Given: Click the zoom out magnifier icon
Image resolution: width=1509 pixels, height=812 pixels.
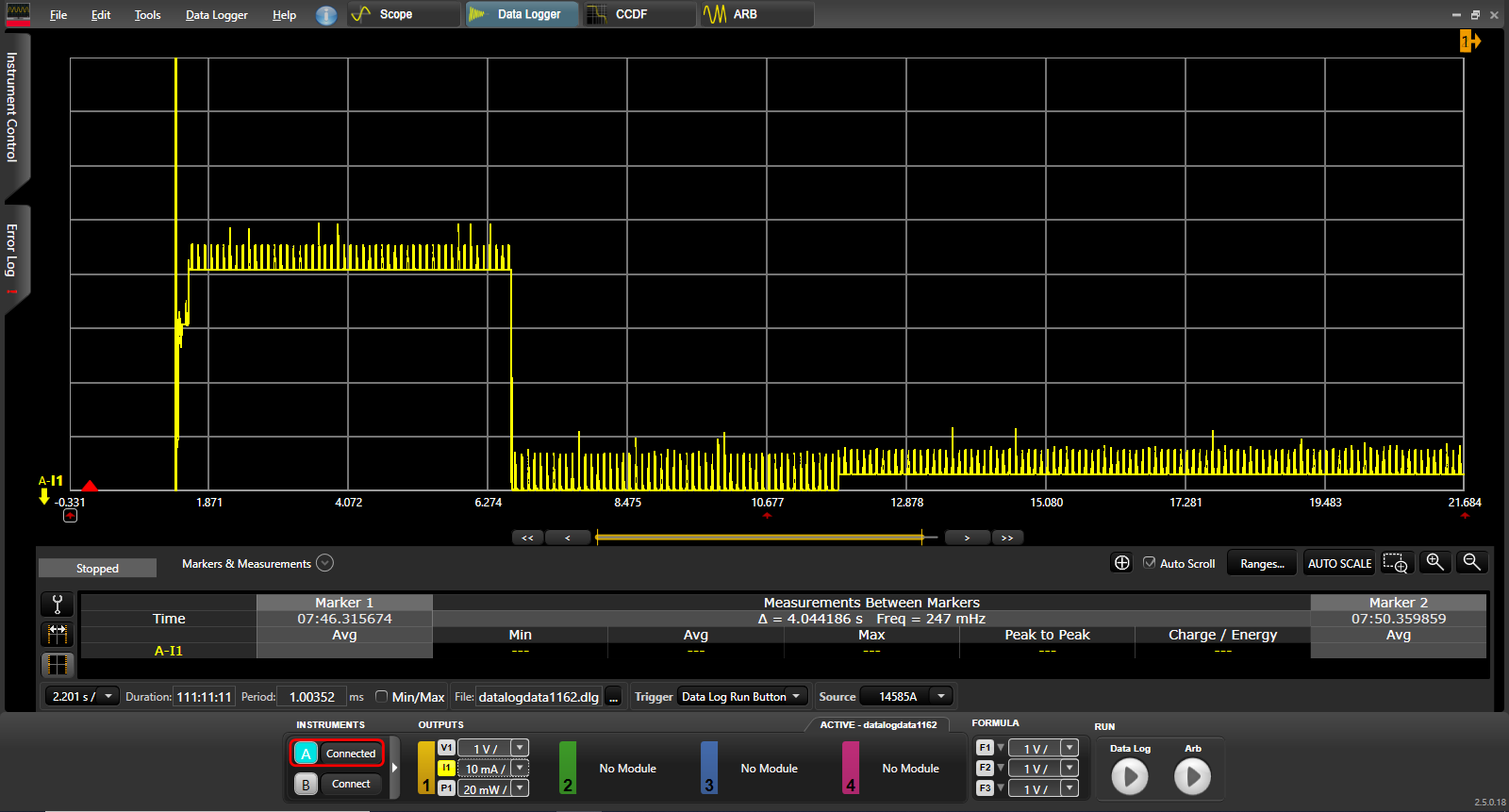Looking at the screenshot, I should pos(1471,563).
